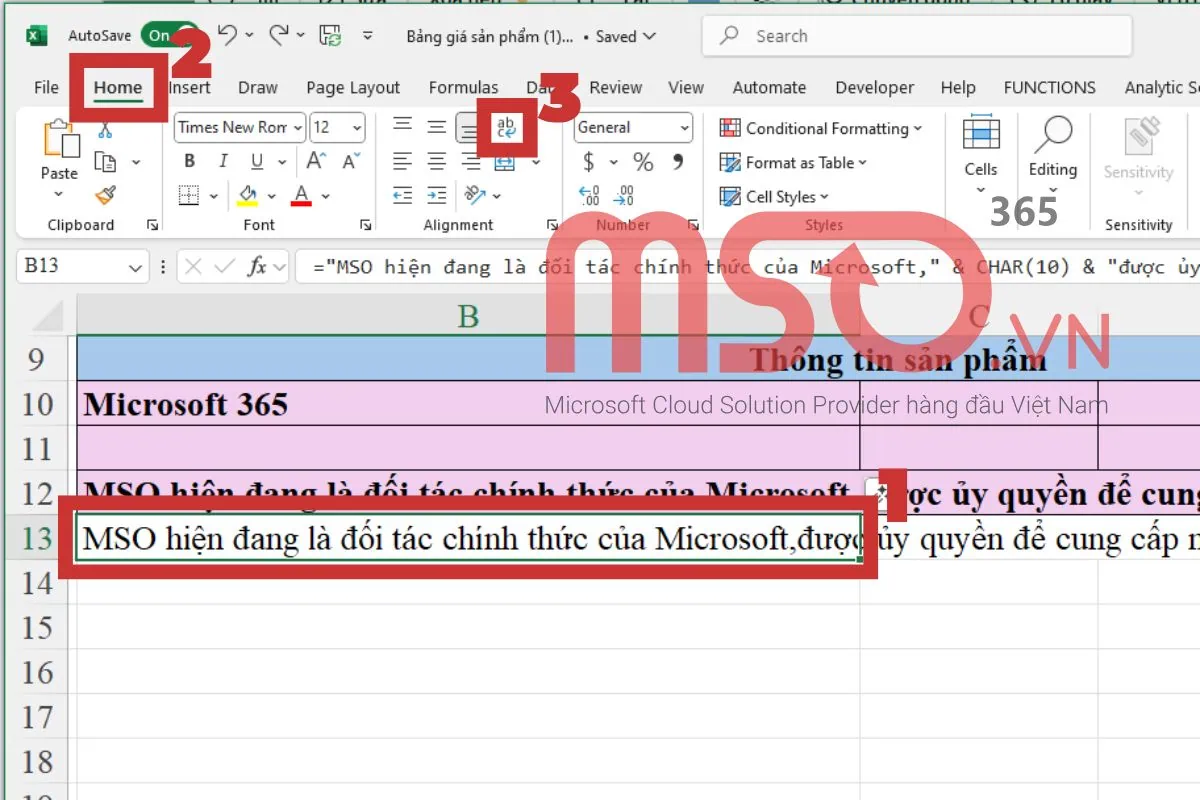Click the Decrease Decimal icon

coord(624,195)
